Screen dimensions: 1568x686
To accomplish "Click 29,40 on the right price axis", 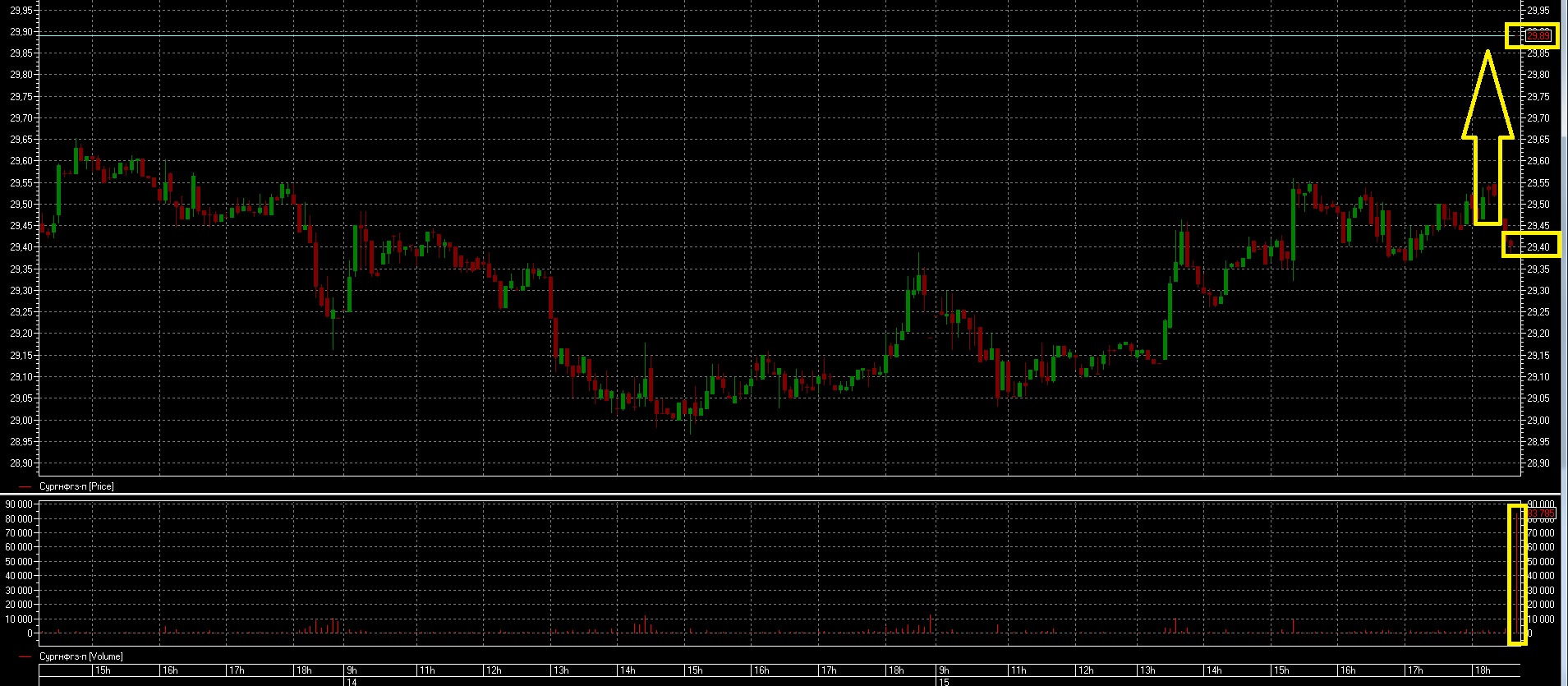I will pos(1538,247).
